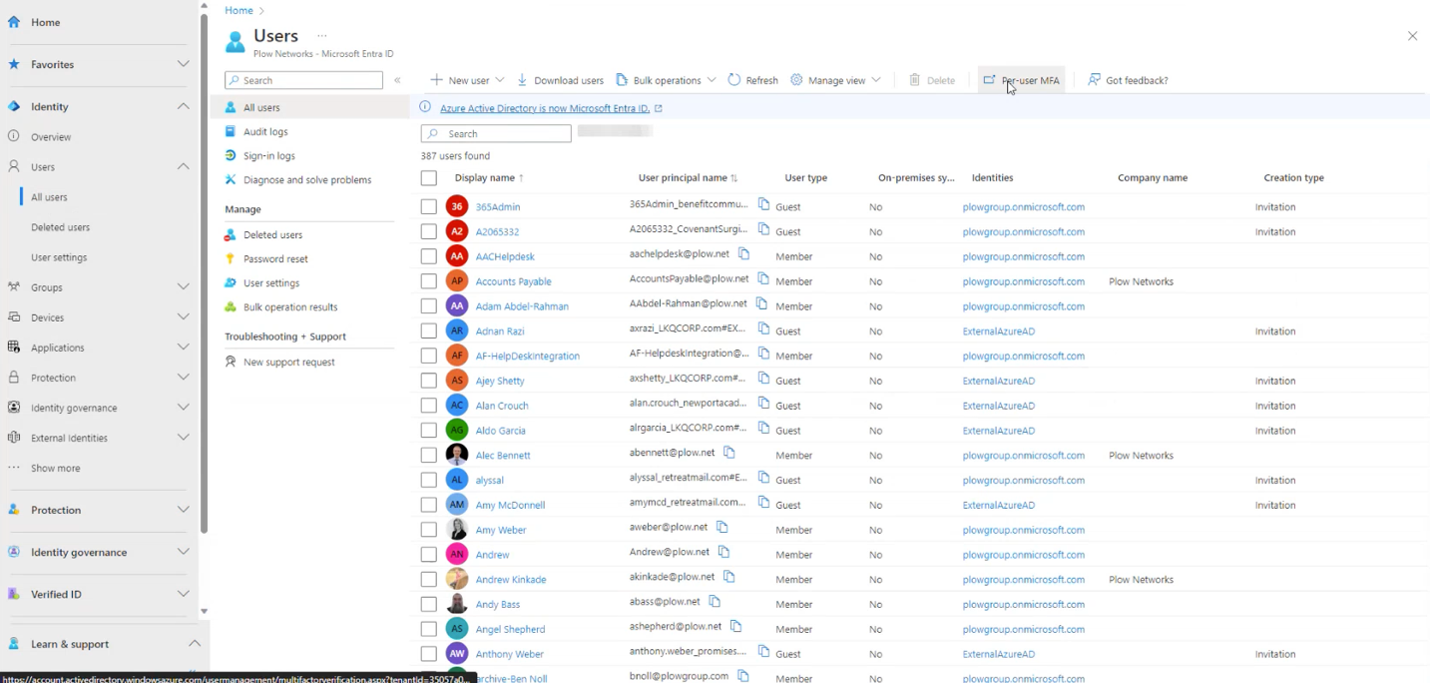Click the Users blade header icon
The height and width of the screenshot is (687, 1430).
pos(235,42)
